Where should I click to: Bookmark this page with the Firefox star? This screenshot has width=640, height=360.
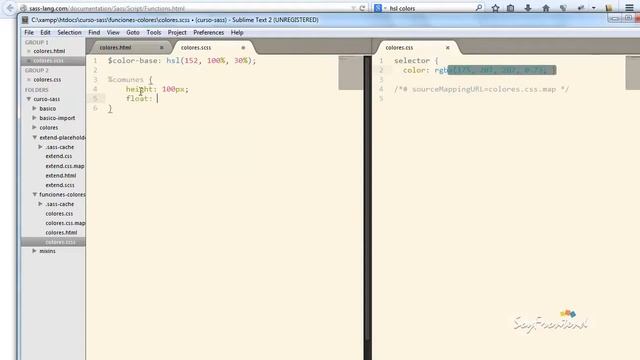496,8
